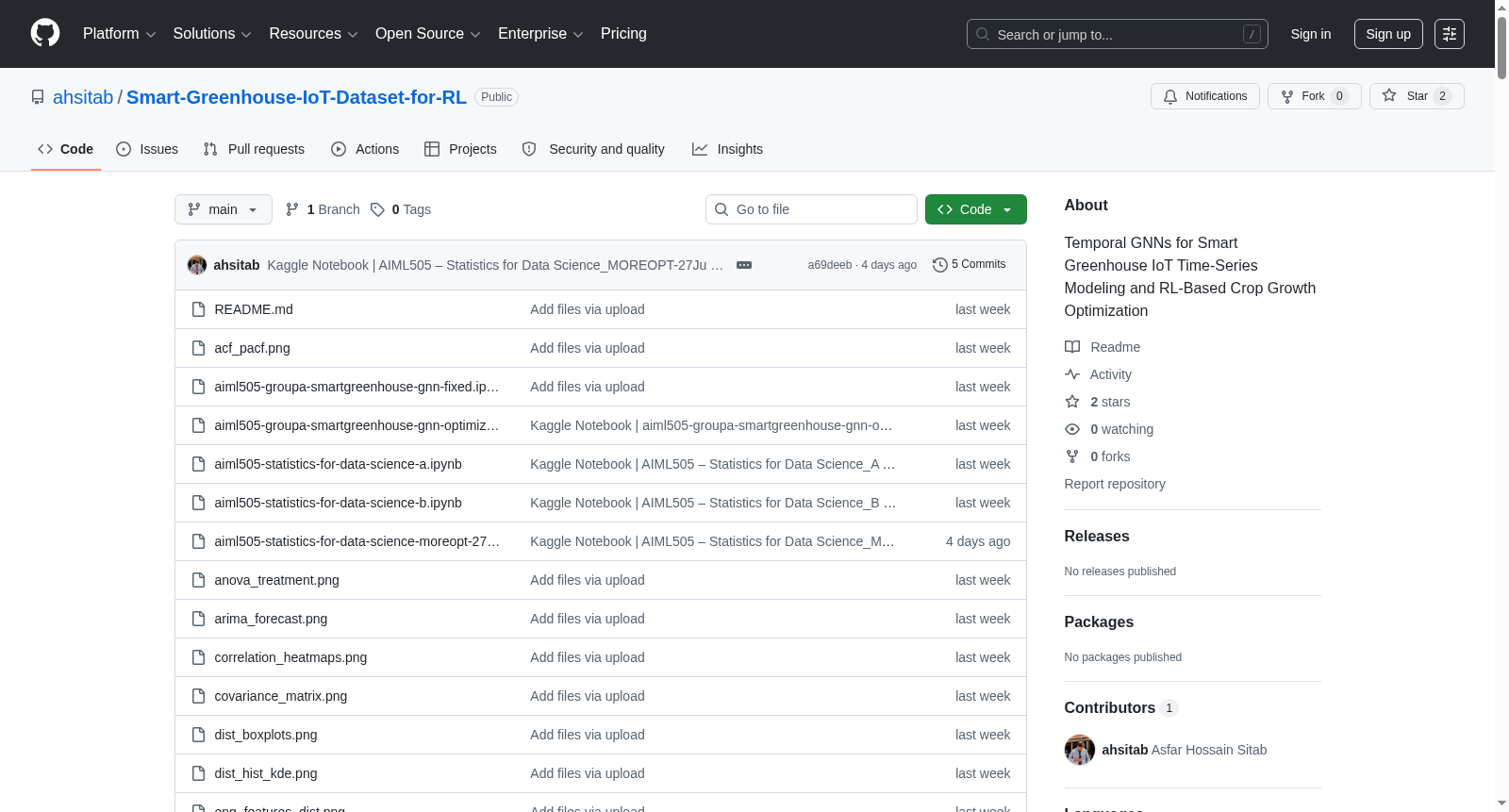View the 0 Tags link
Screen dimensions: 1509x812
[401, 209]
